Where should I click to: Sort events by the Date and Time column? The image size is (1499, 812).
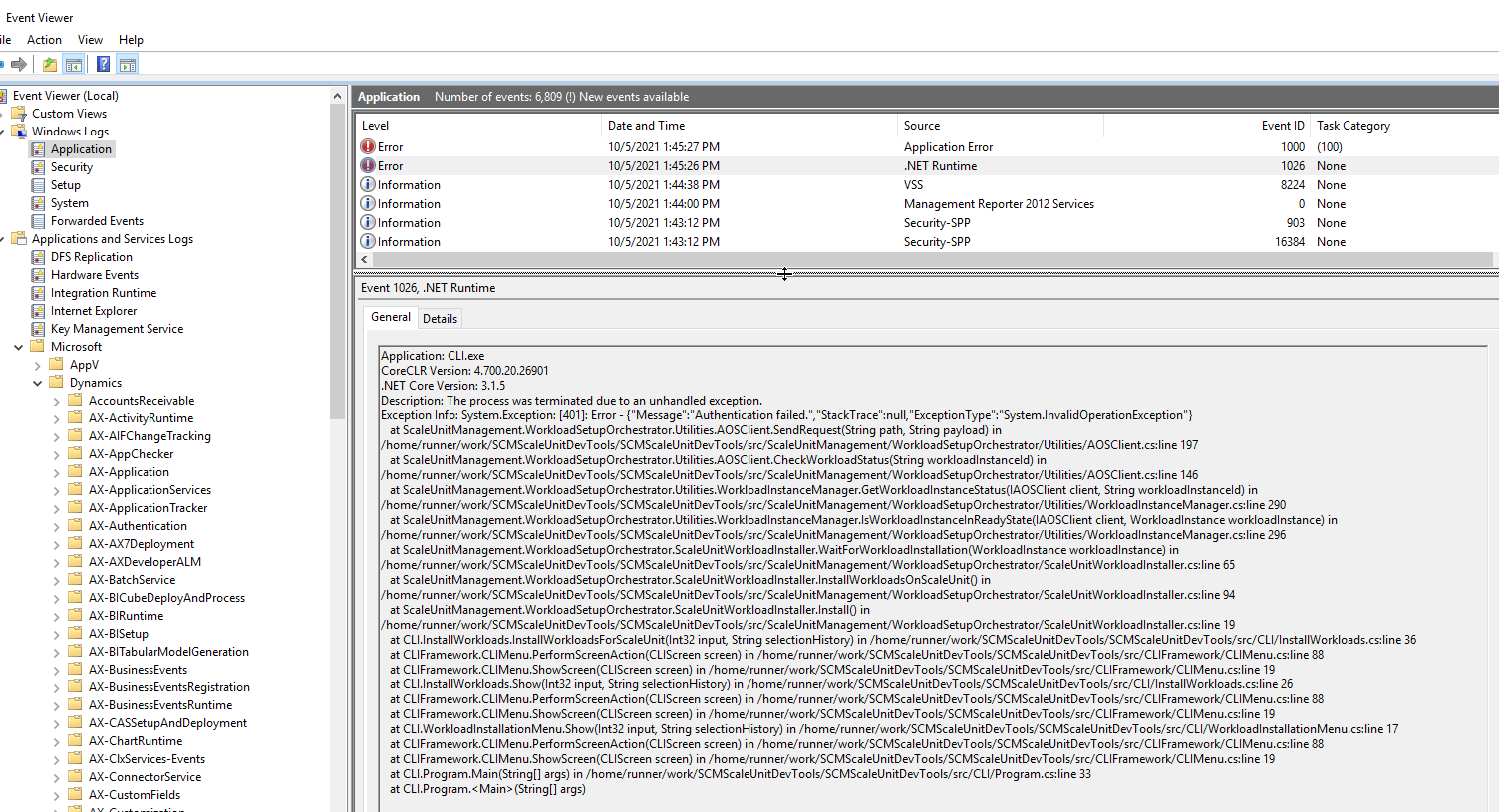pos(646,125)
